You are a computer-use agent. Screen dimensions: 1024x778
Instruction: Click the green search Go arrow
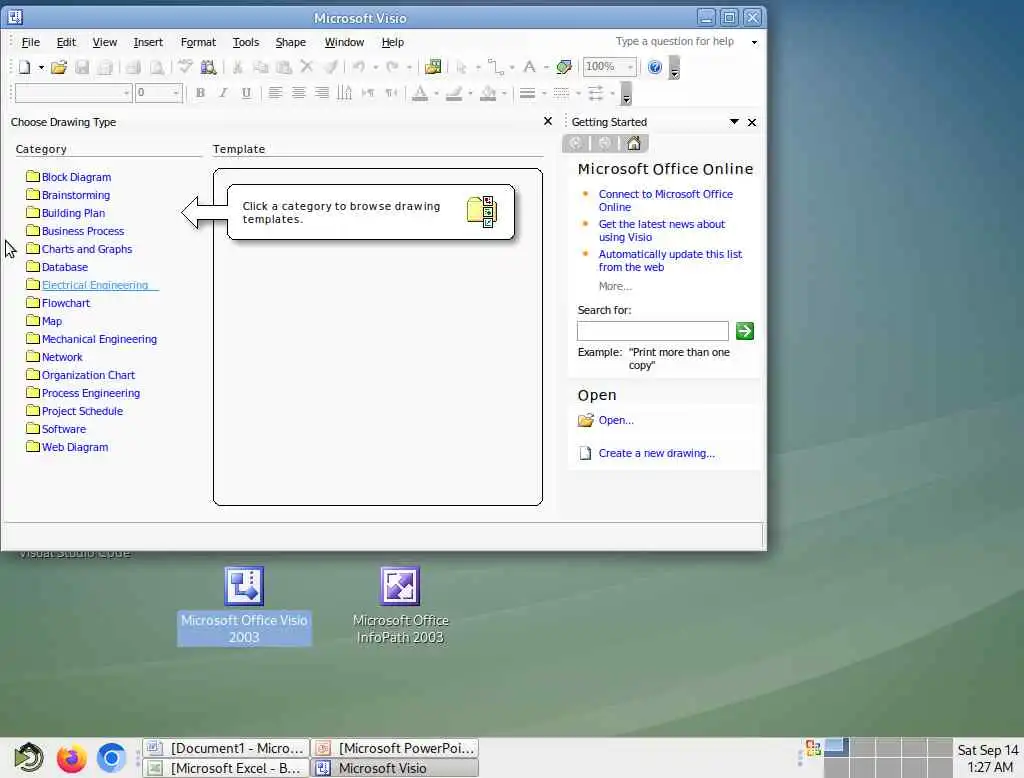(x=744, y=331)
